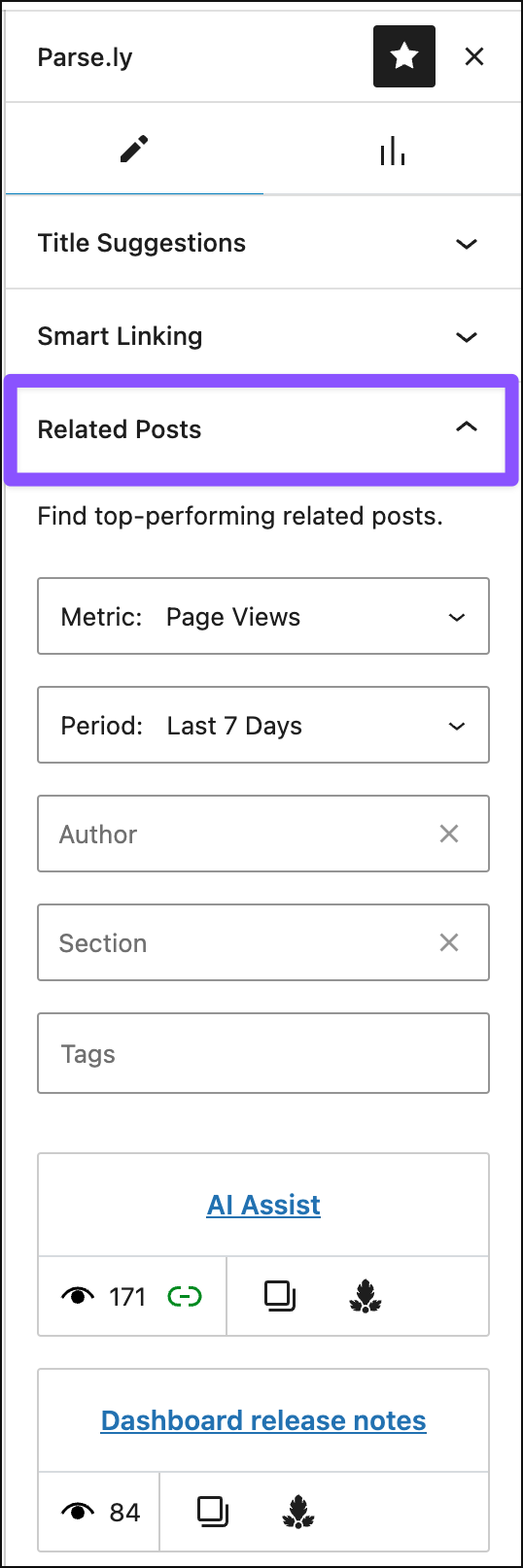The width and height of the screenshot is (523, 1568).
Task: Click into the Tags input field
Action: [x=263, y=1054]
